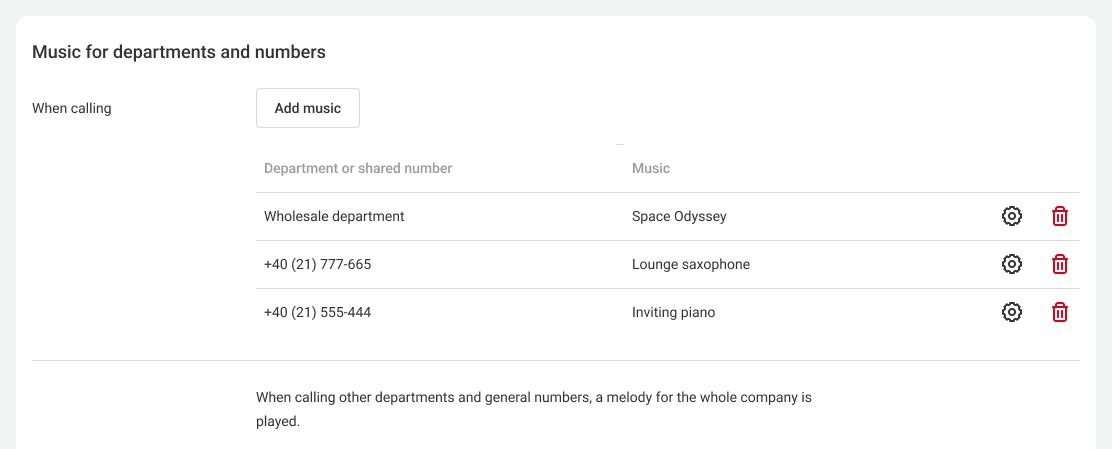Click the Lounge saxophone music name
Image resolution: width=1112 pixels, height=449 pixels.
pyautogui.click(x=691, y=264)
